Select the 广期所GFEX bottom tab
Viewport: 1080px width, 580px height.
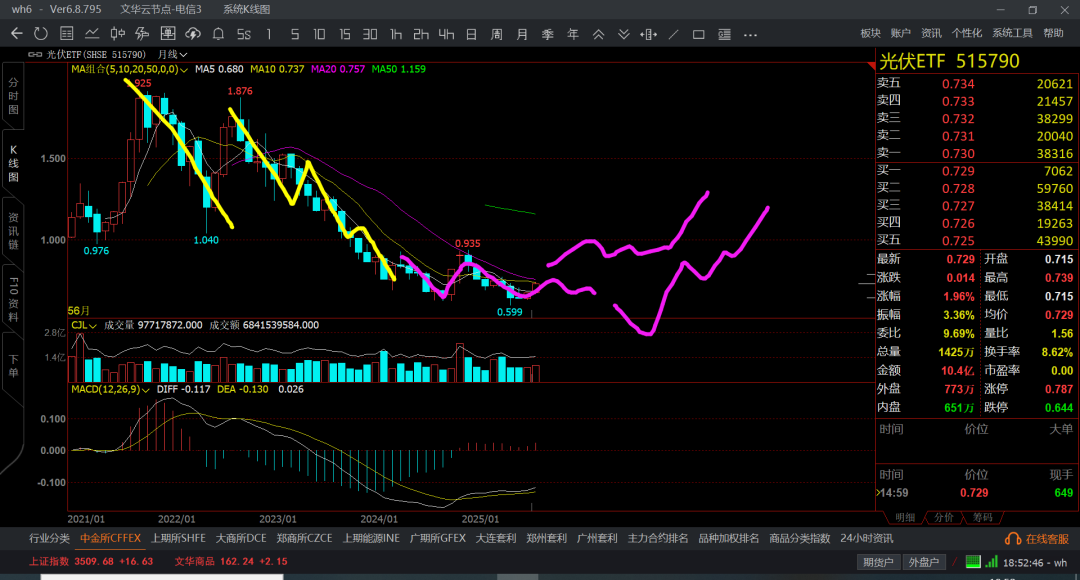(438, 539)
